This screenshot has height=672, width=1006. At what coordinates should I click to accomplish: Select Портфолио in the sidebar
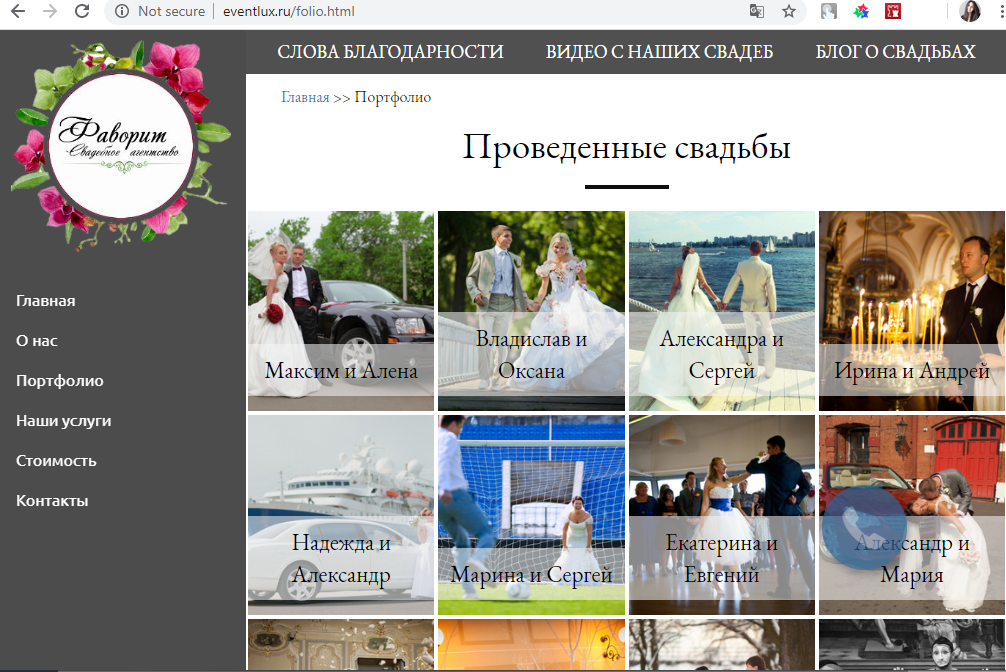pos(60,381)
